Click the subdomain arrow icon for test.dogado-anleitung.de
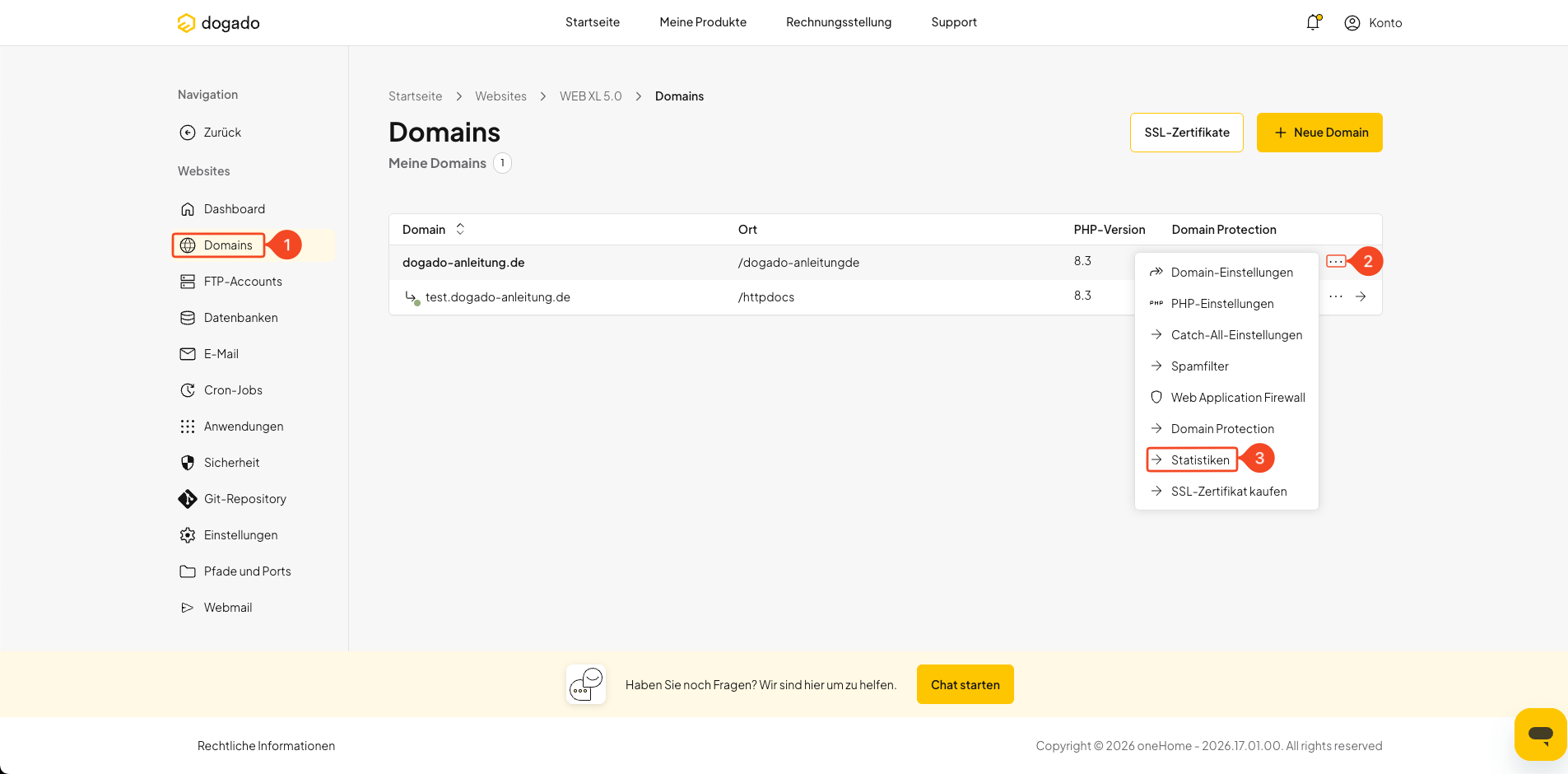 pyautogui.click(x=412, y=297)
